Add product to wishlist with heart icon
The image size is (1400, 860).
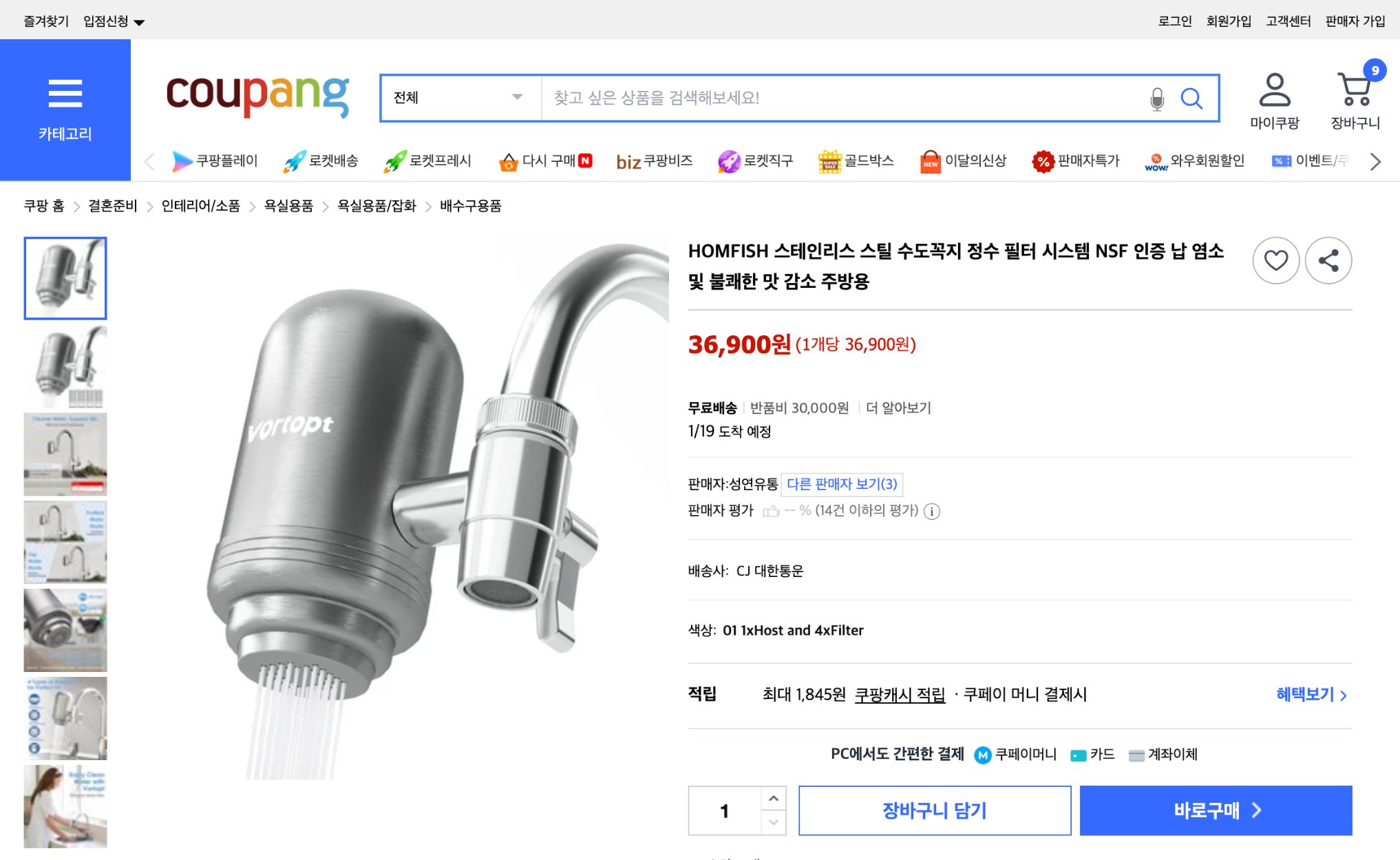(1275, 260)
